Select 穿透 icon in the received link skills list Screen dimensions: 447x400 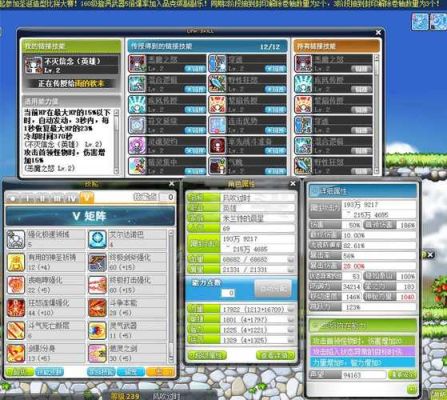[x=217, y=63]
